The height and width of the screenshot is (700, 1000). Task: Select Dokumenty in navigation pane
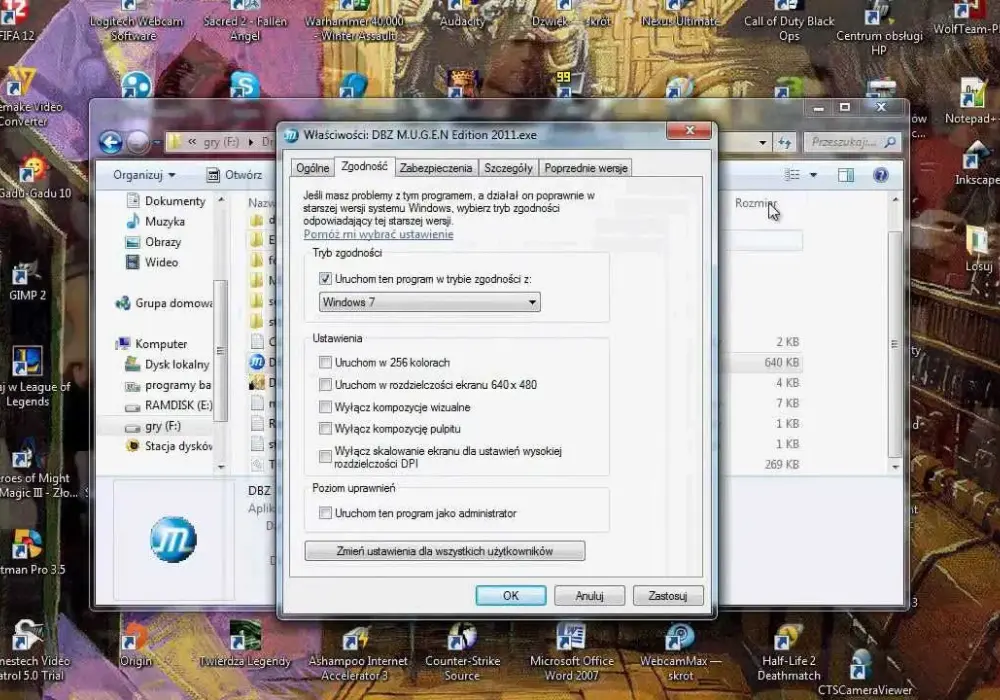pos(166,201)
